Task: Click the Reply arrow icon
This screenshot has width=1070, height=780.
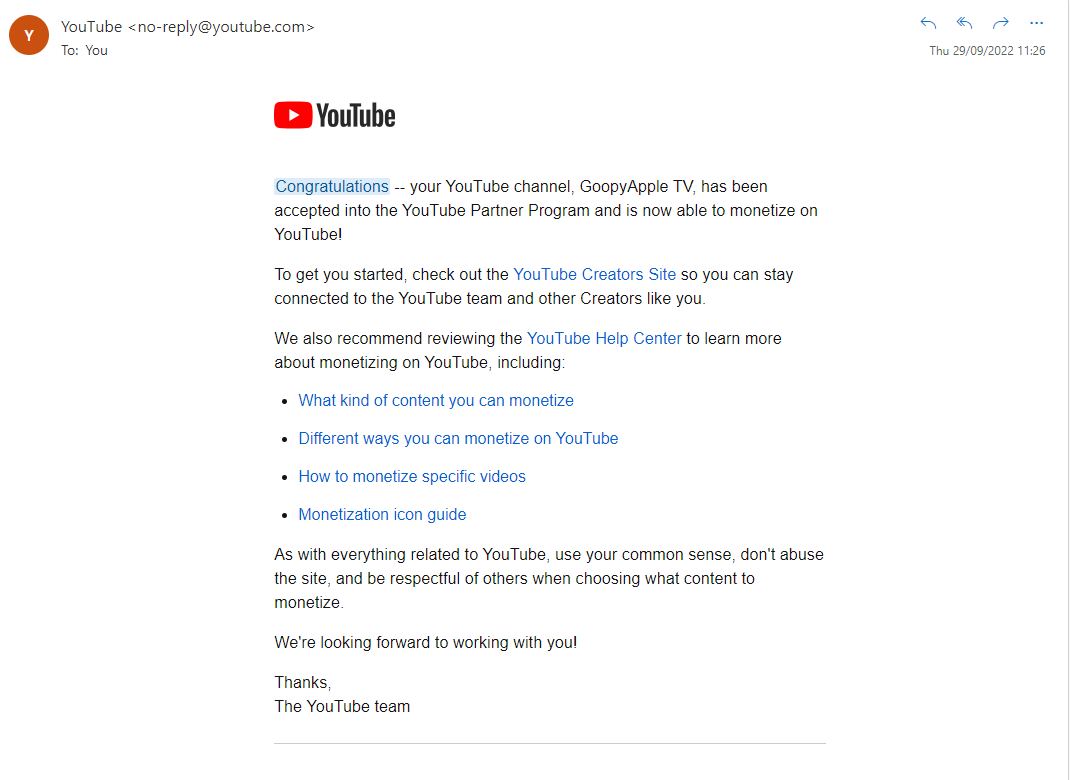Action: pyautogui.click(x=928, y=23)
